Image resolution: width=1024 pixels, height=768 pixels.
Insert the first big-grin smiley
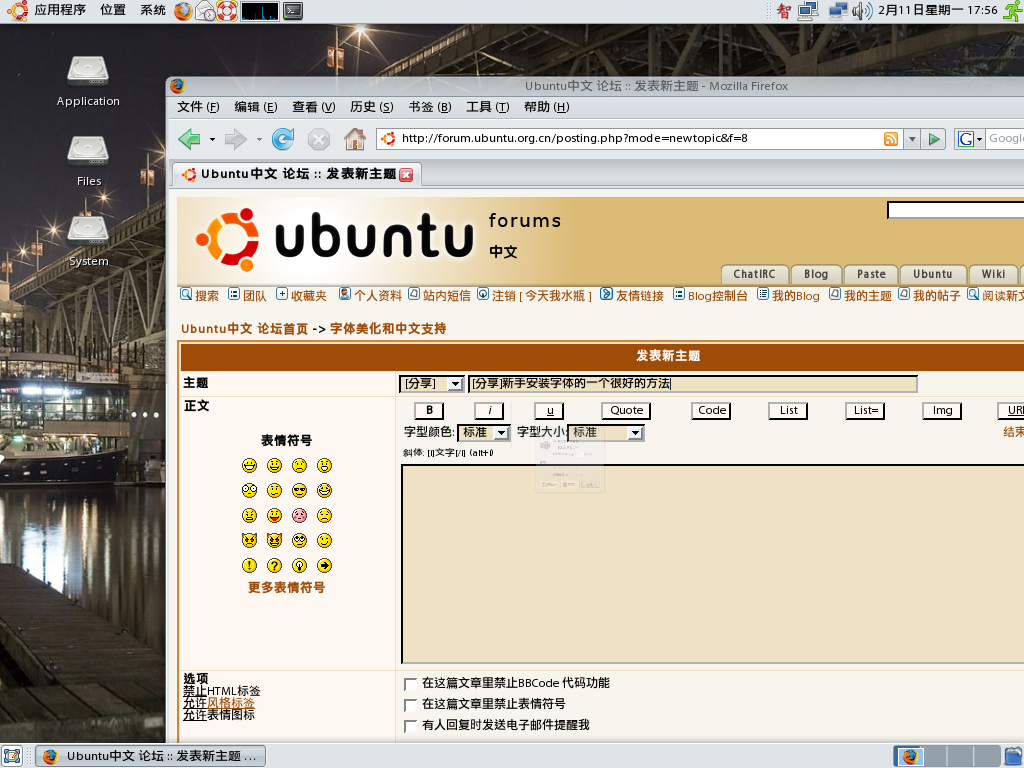249,465
